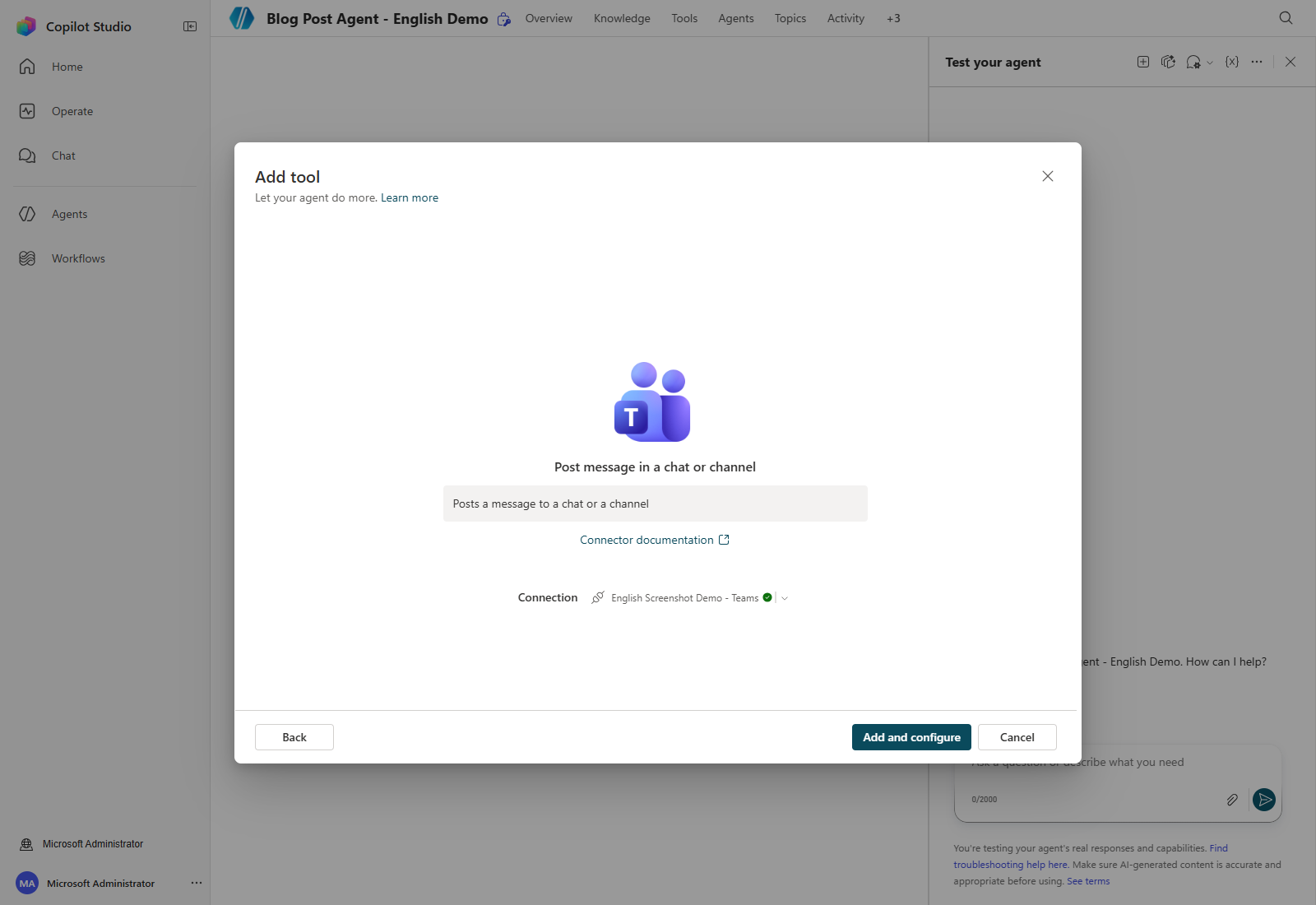The width and height of the screenshot is (1316, 905).
Task: Switch to the Knowledge tab
Action: tap(622, 18)
